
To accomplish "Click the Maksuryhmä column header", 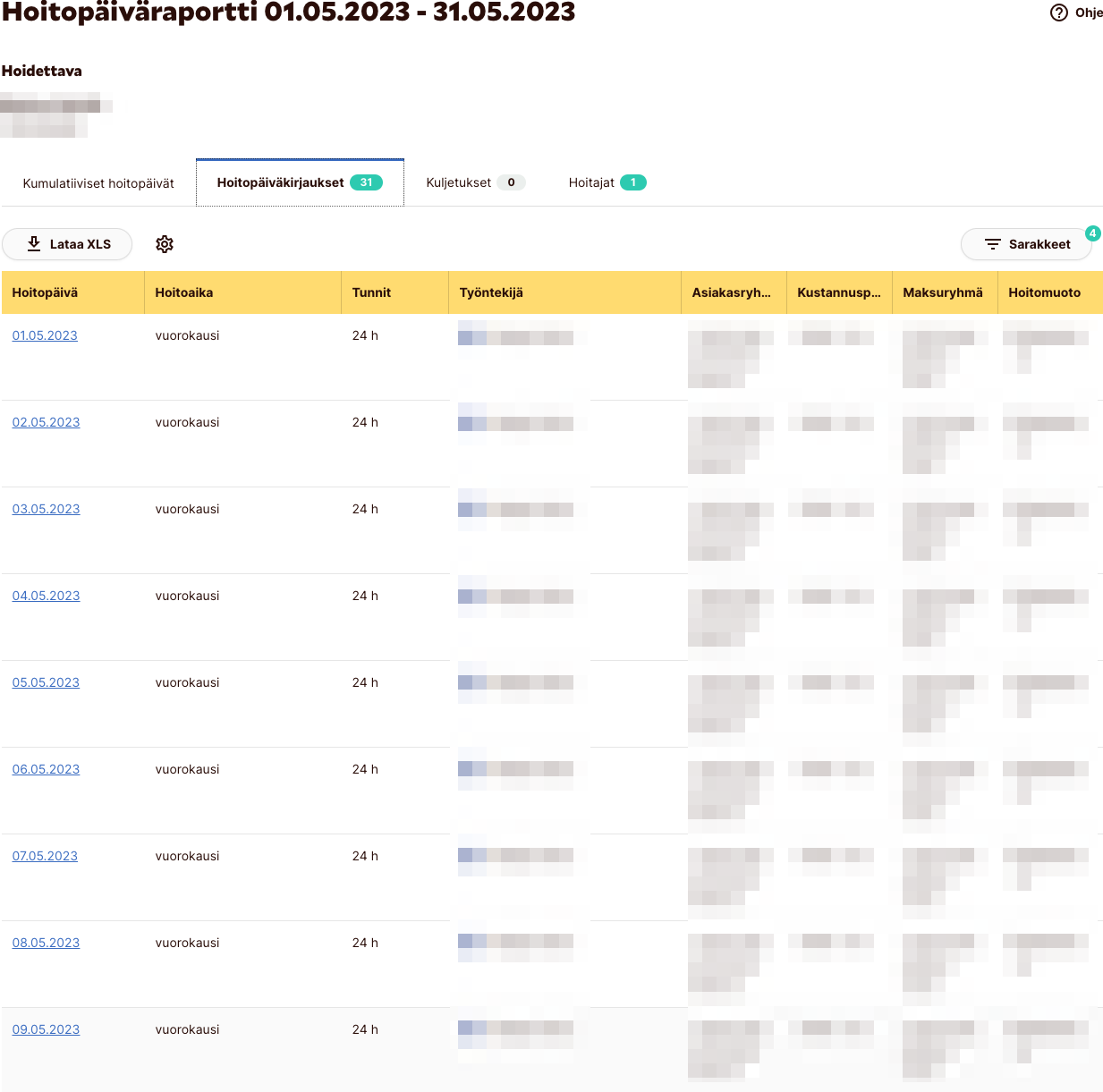I will (945, 292).
